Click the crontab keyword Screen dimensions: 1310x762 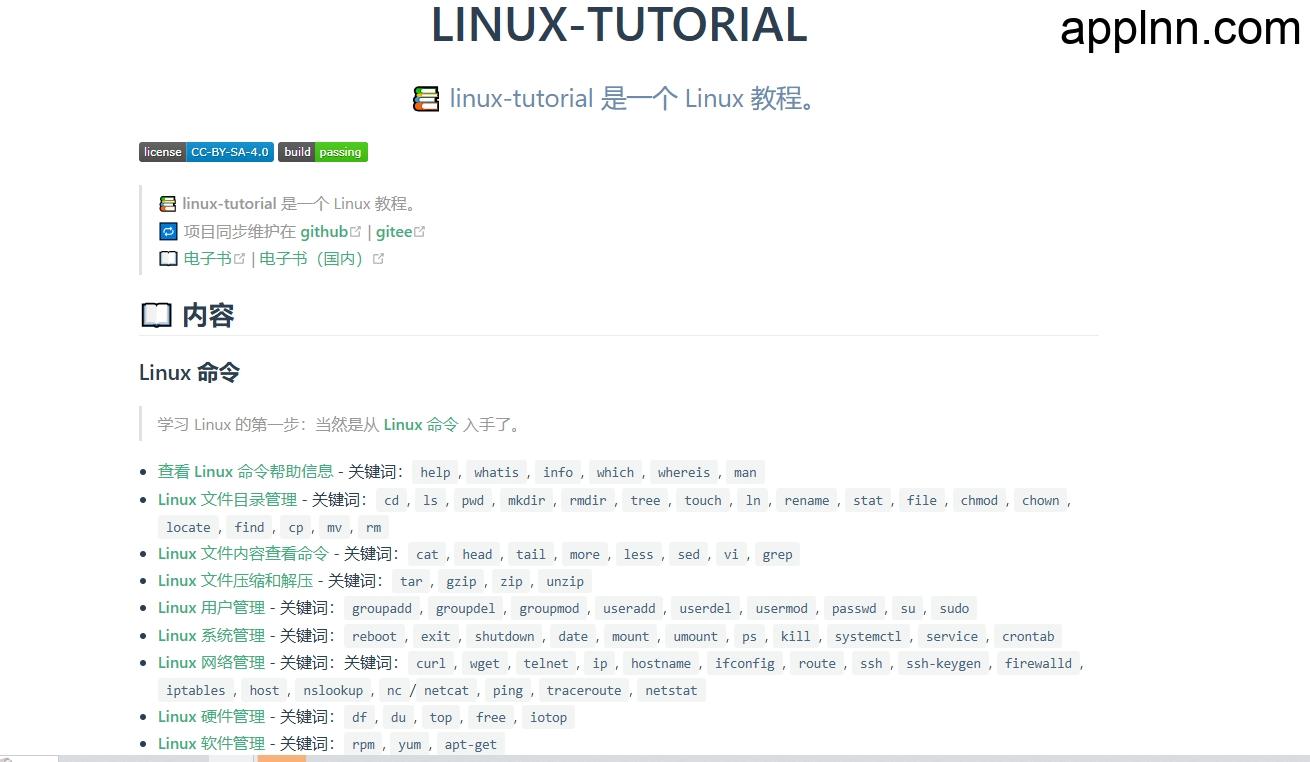1028,636
